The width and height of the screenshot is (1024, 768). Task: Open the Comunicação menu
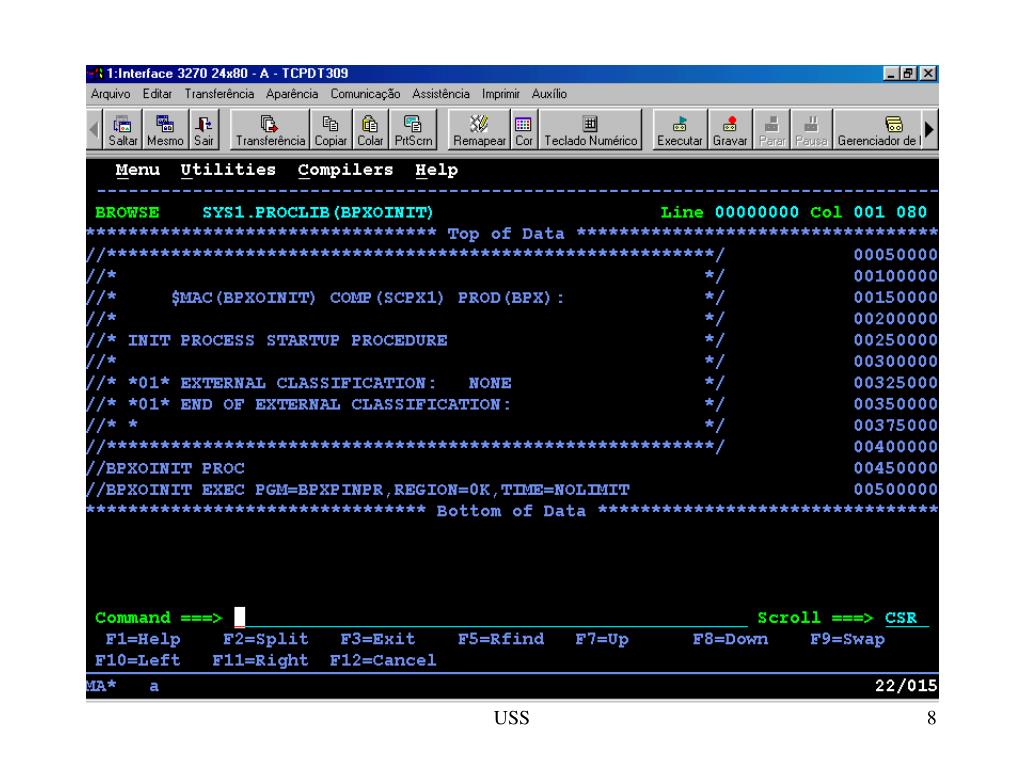coord(365,94)
